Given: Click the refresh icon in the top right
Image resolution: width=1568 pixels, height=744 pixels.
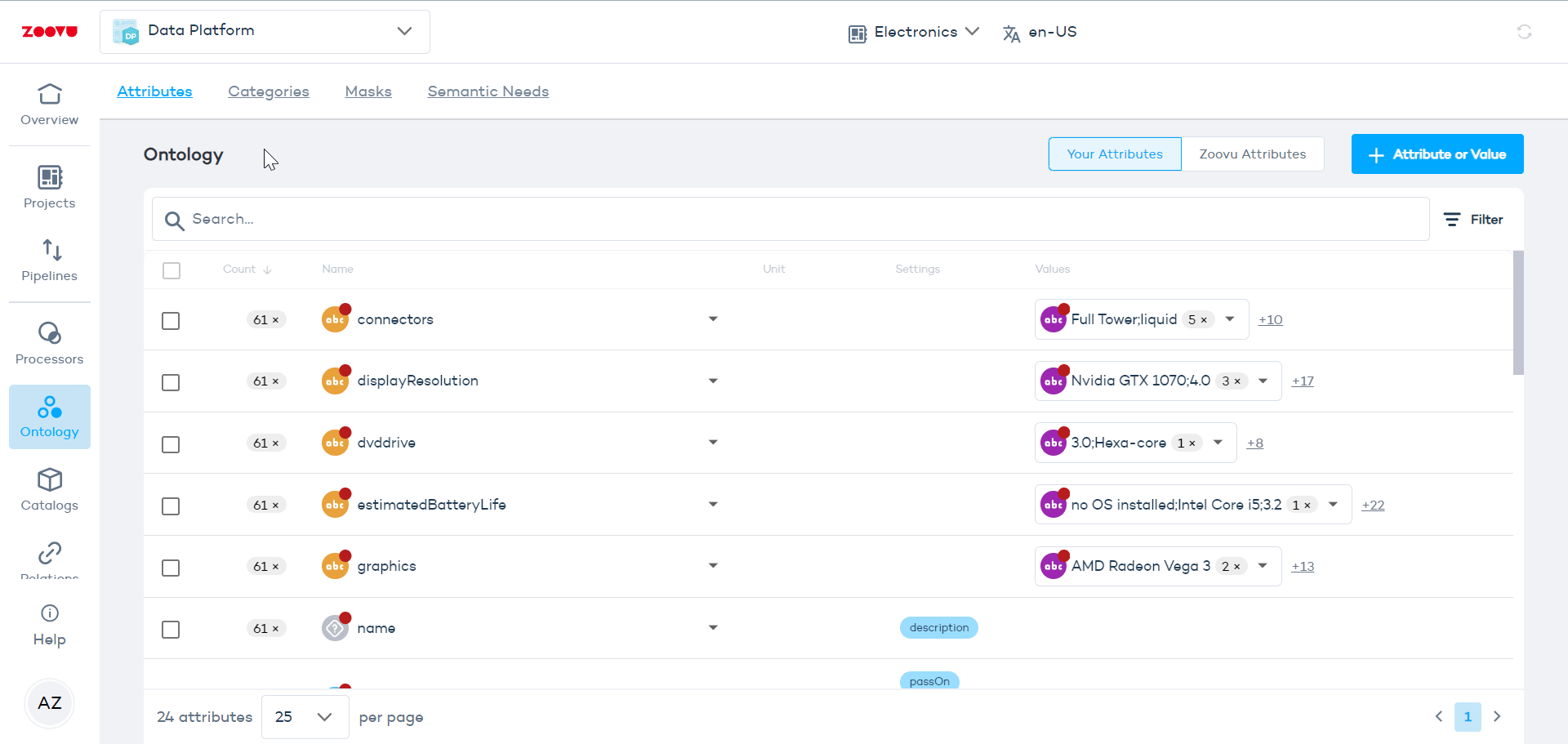Looking at the screenshot, I should click(1524, 32).
